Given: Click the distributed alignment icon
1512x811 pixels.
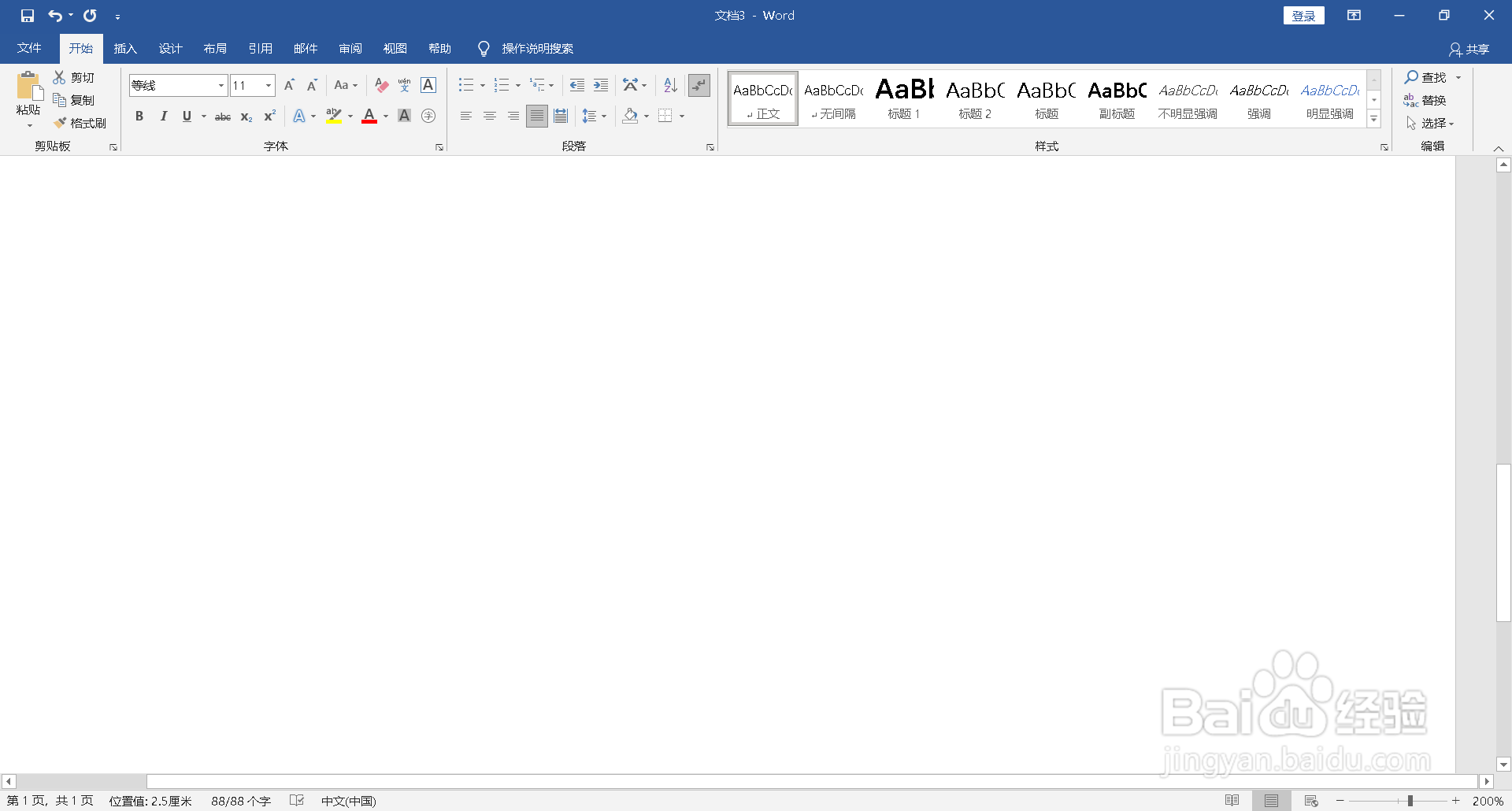Looking at the screenshot, I should point(561,116).
